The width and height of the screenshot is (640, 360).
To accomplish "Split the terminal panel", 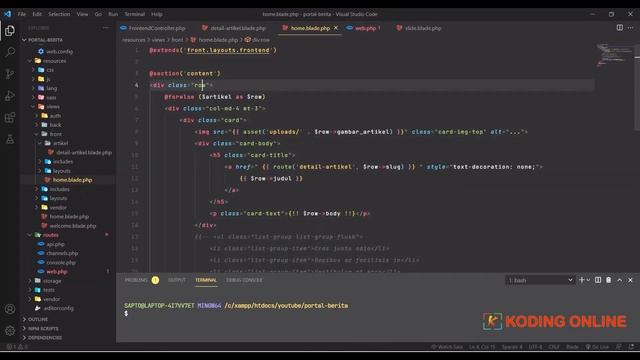I will coord(598,280).
